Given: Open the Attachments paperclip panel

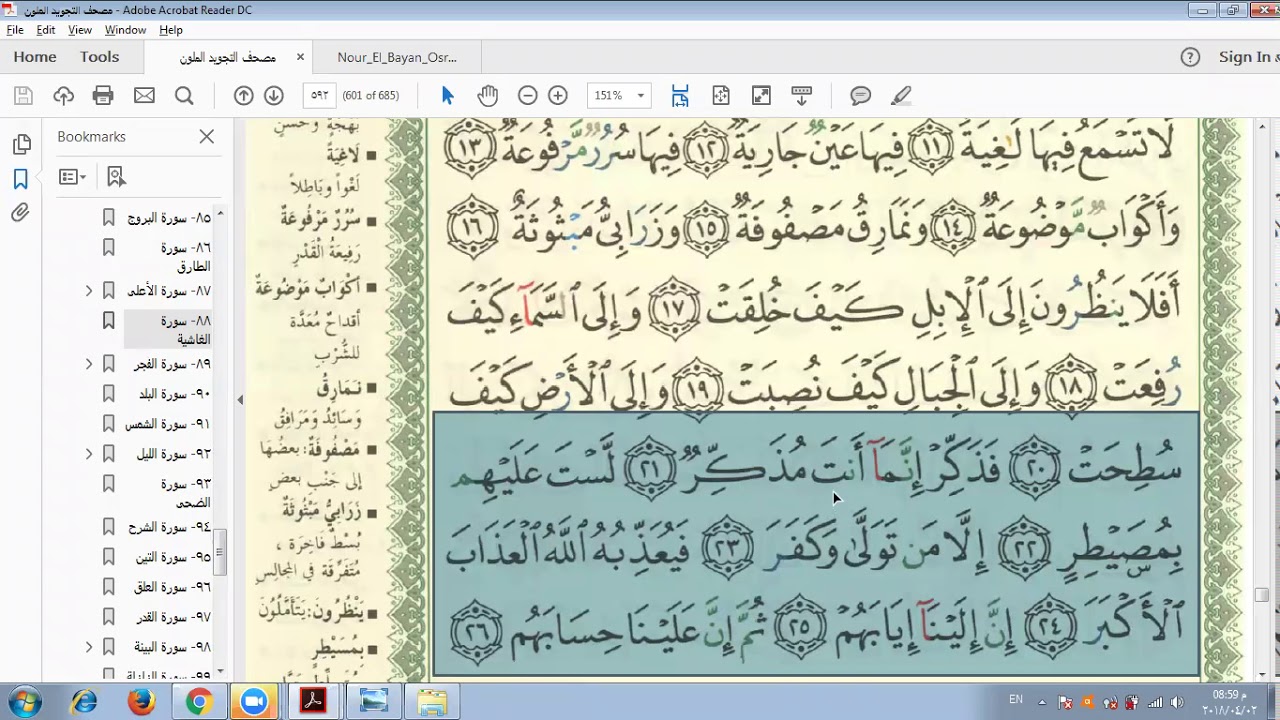Looking at the screenshot, I should [x=21, y=213].
